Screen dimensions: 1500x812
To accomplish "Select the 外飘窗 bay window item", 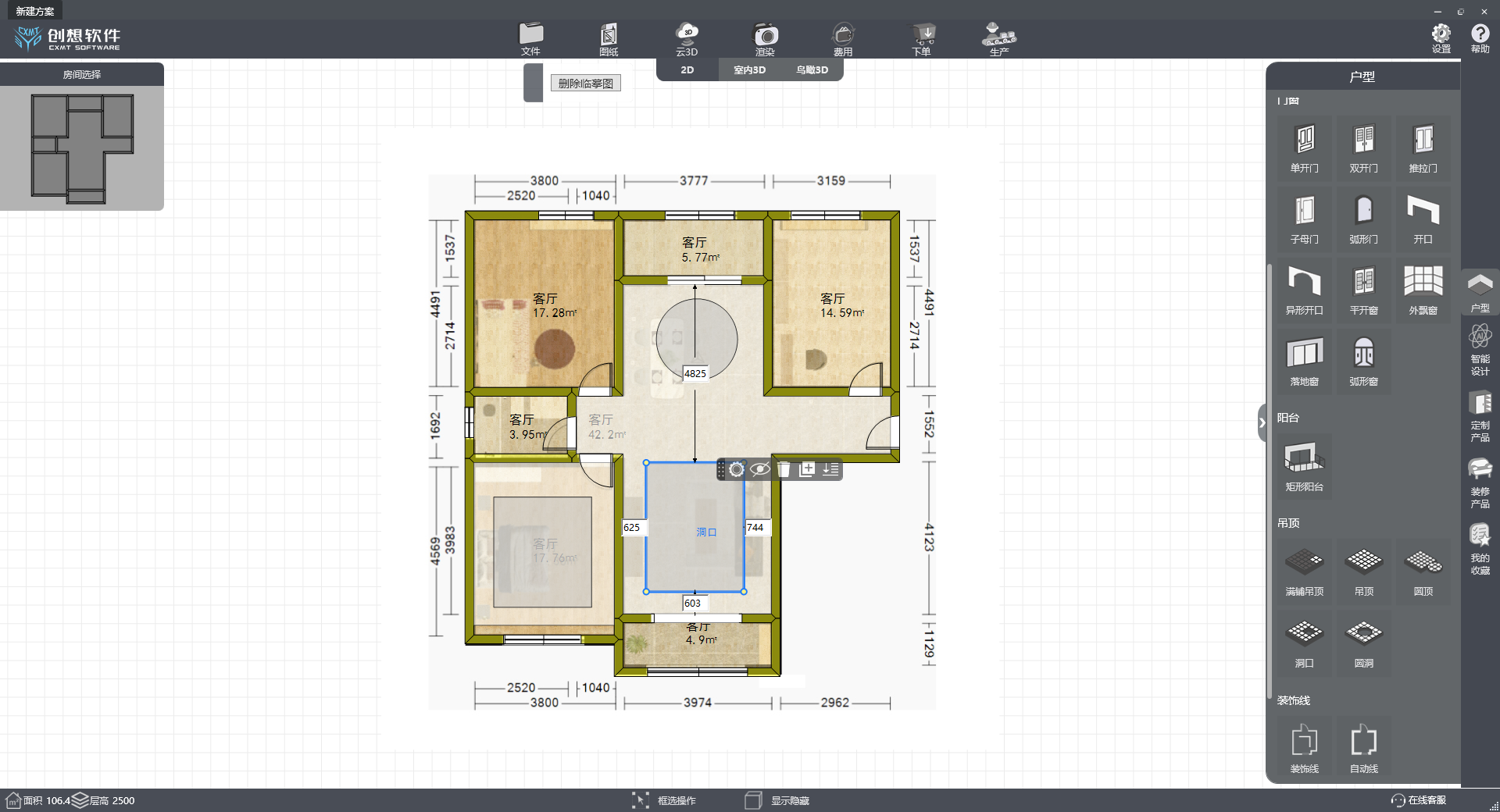I will coord(1423,290).
